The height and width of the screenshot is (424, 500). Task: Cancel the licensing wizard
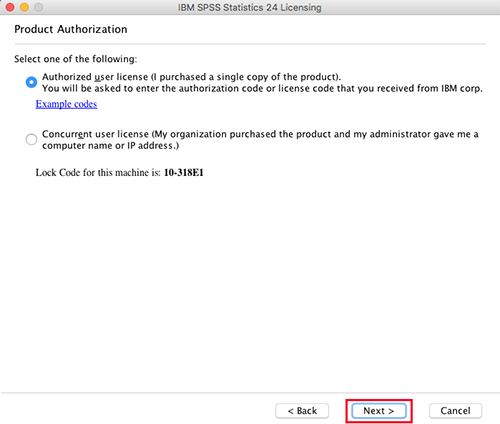tap(455, 411)
